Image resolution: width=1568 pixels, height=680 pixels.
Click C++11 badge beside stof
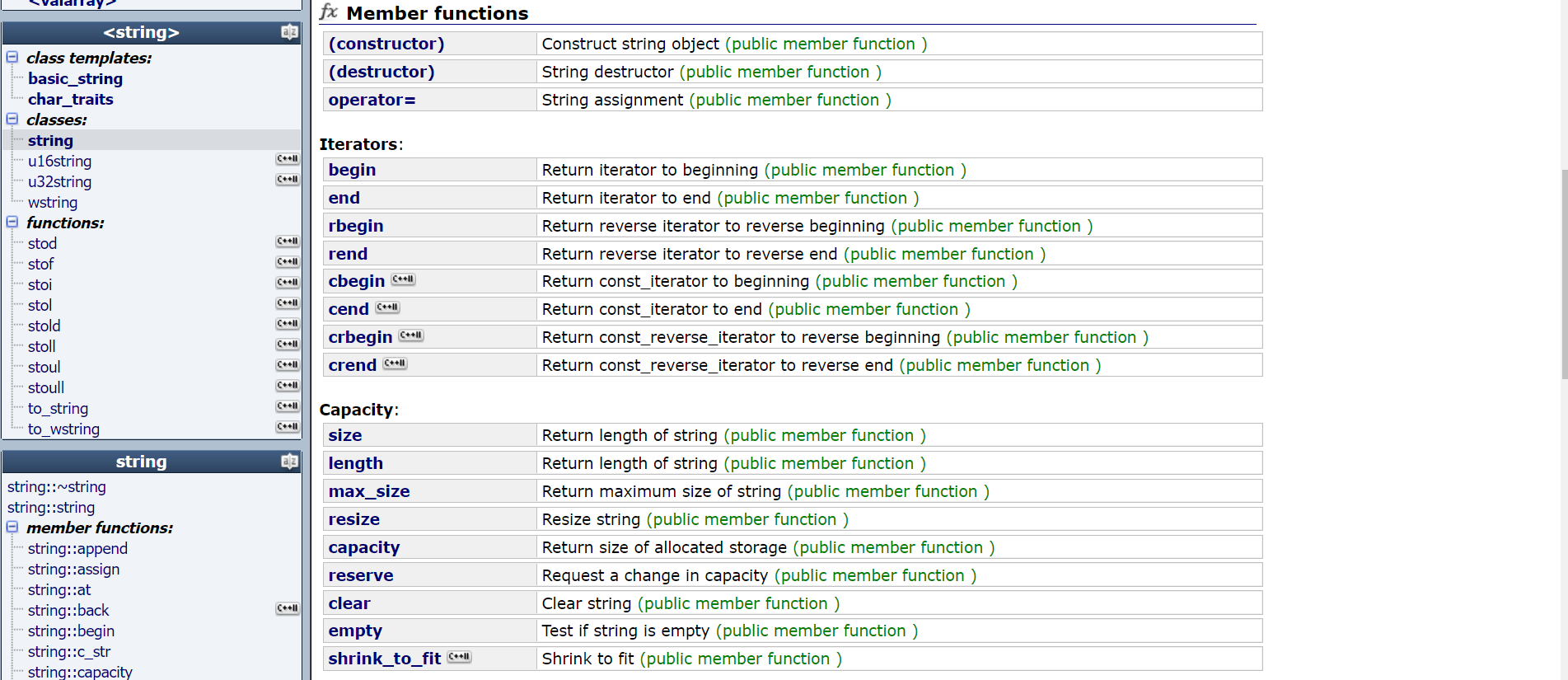point(288,261)
